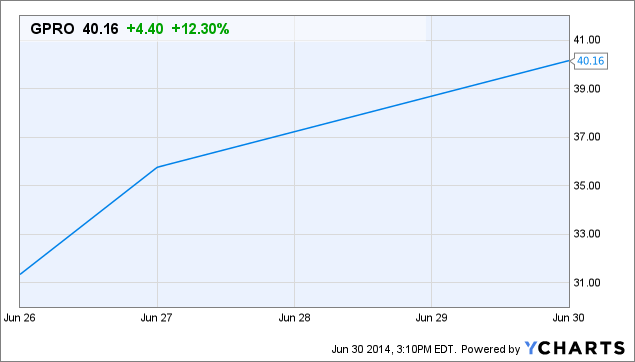The height and width of the screenshot is (362, 635).
Task: Open the YCharts logo link
Action: 575,348
